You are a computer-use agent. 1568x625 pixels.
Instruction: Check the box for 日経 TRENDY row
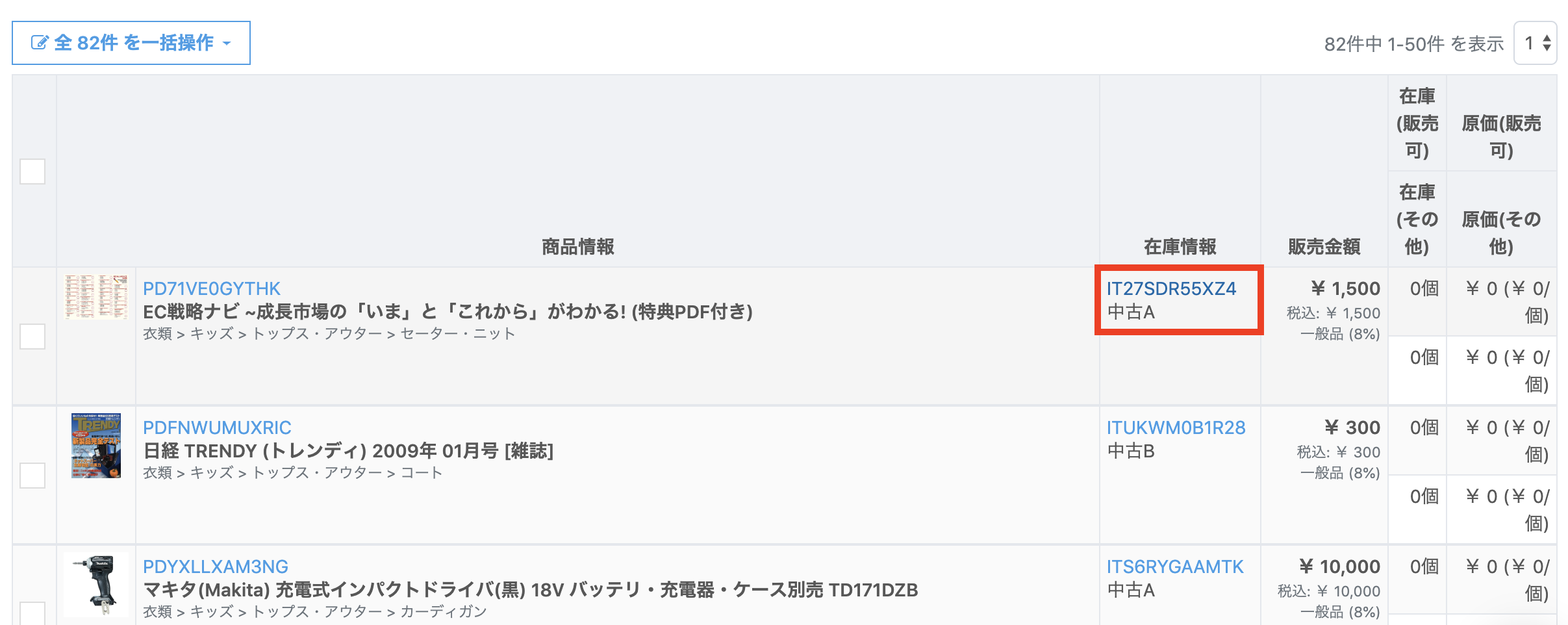32,476
